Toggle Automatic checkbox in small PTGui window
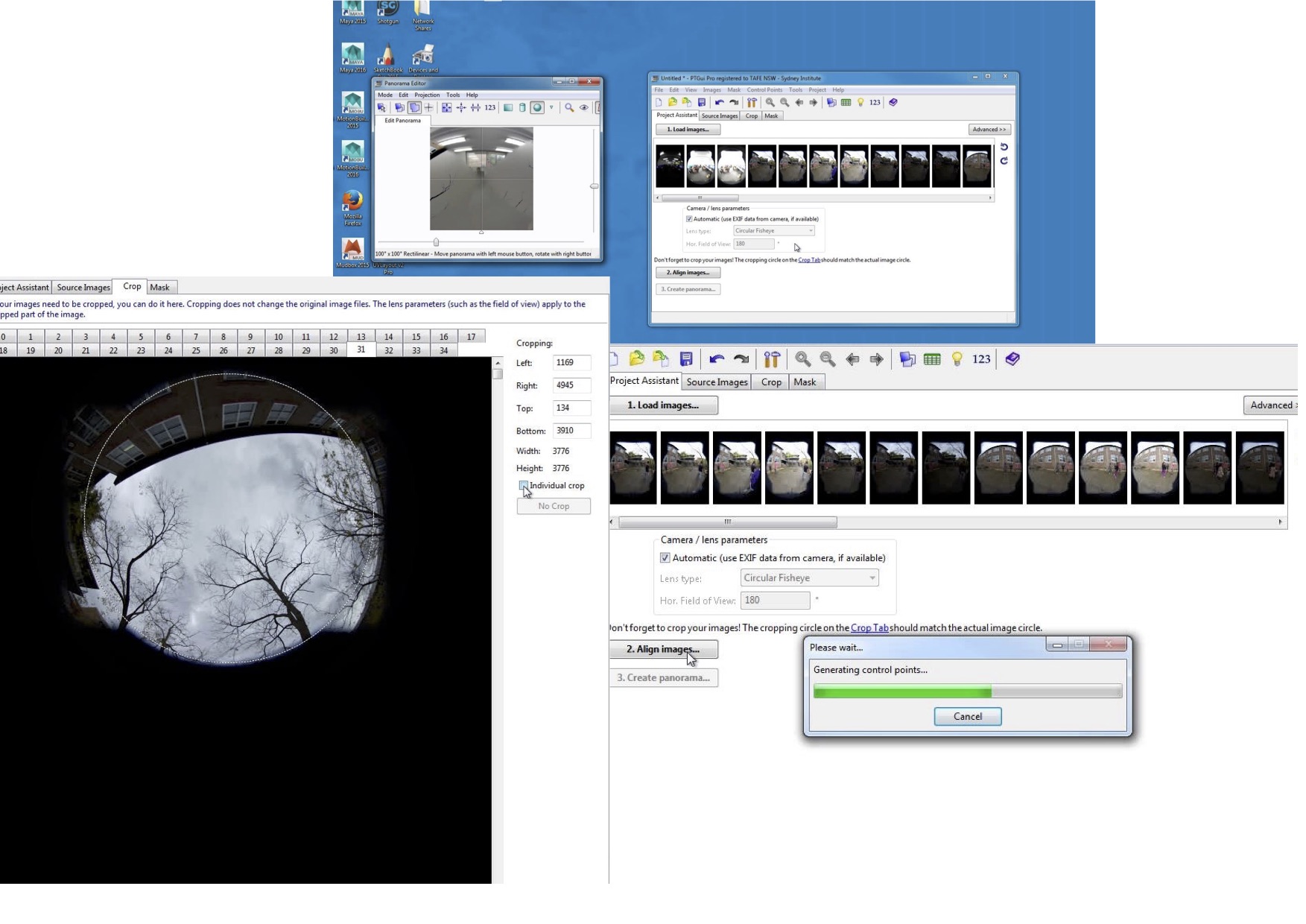The height and width of the screenshot is (924, 1306). tap(689, 219)
